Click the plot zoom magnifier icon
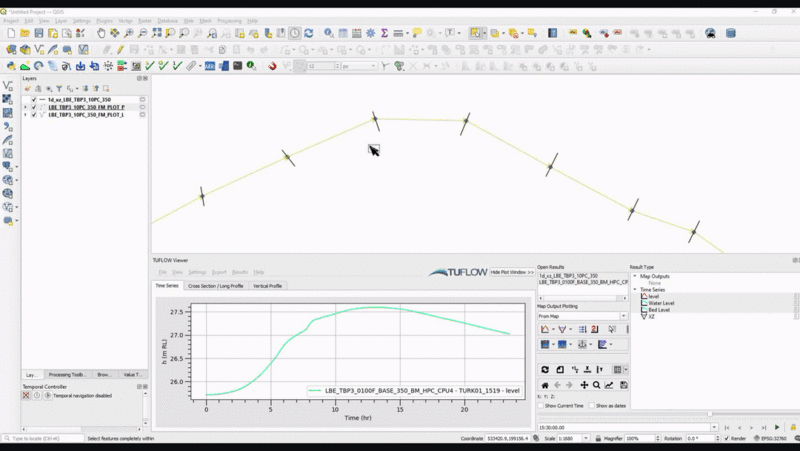800x451 pixels. coord(596,385)
